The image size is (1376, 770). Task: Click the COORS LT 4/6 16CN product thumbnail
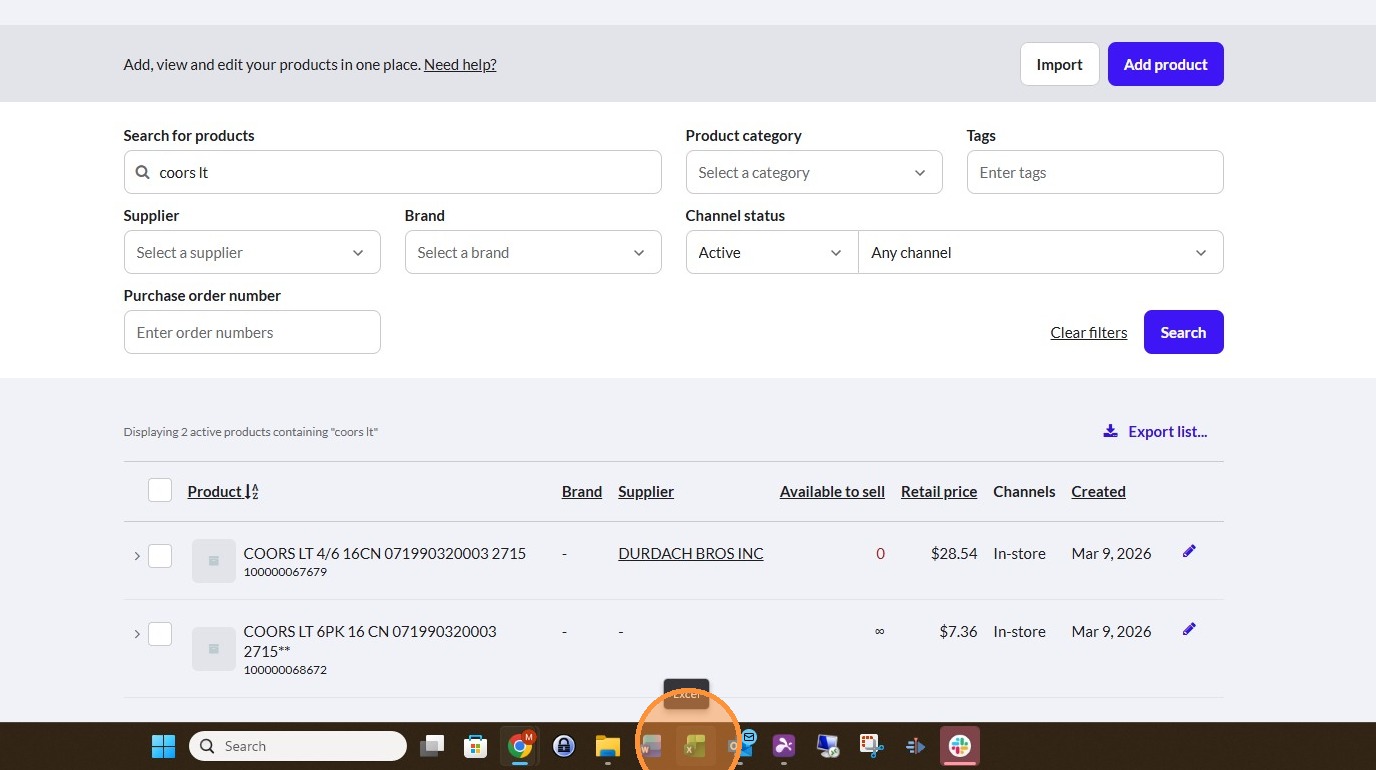[214, 561]
